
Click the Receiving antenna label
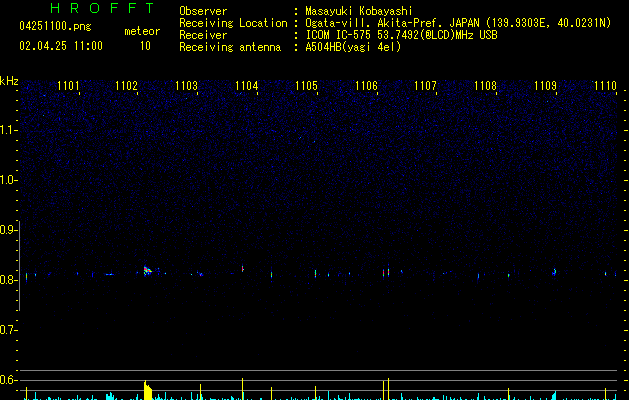point(230,47)
